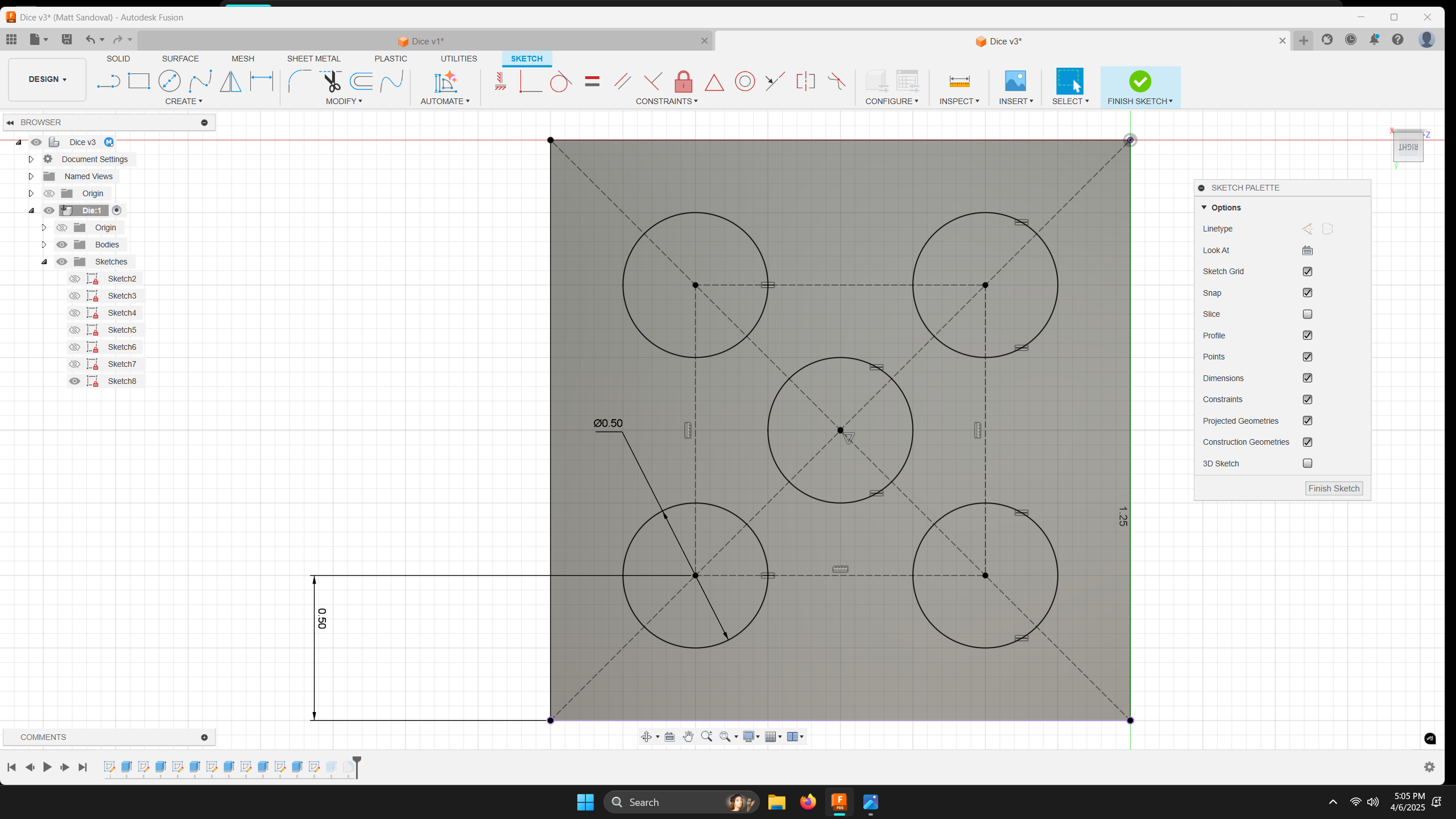Click the Perpendicular constraint icon

(x=652, y=81)
